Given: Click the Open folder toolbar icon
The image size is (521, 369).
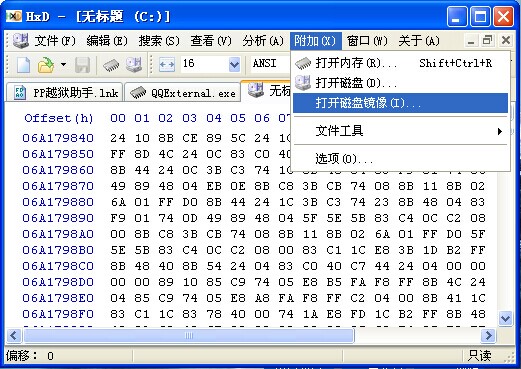Looking at the screenshot, I should pyautogui.click(x=46, y=64).
